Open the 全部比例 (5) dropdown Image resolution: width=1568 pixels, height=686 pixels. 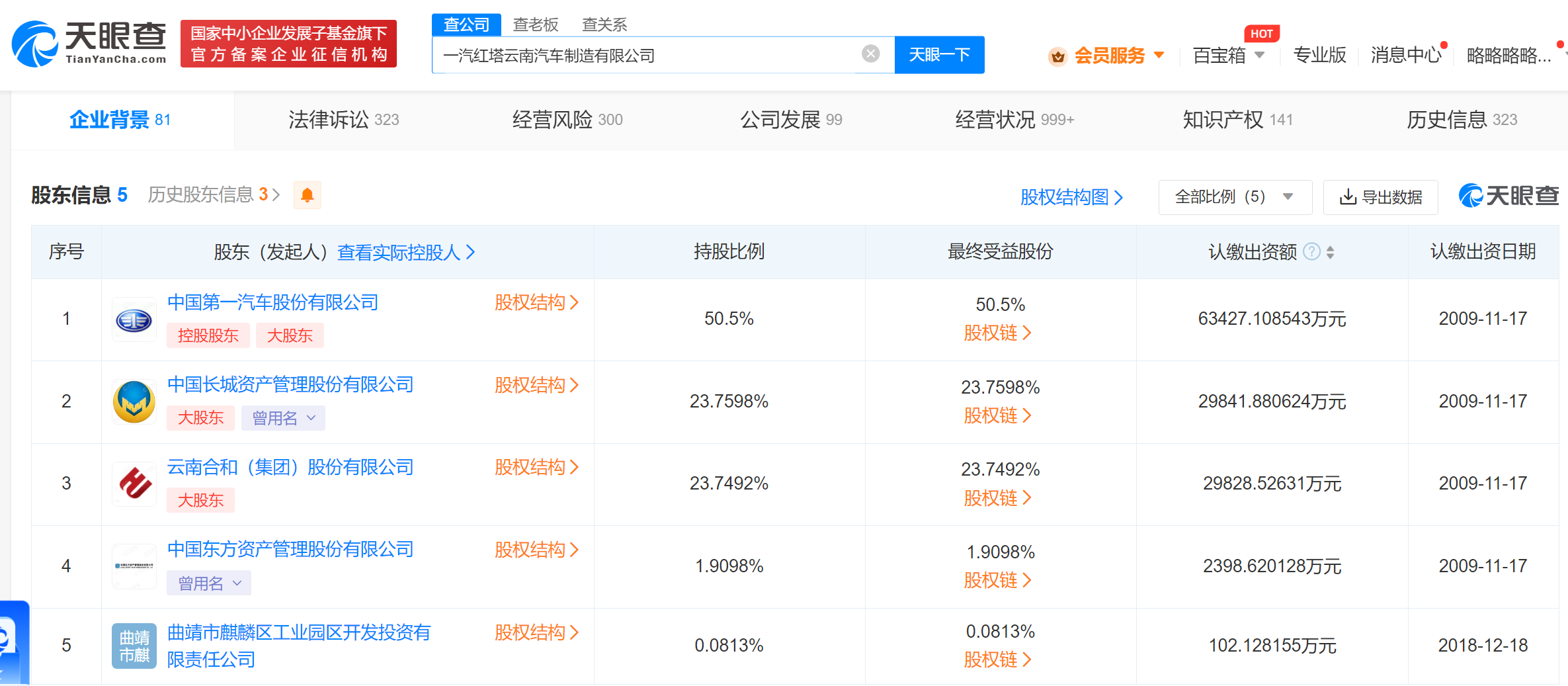click(1235, 197)
